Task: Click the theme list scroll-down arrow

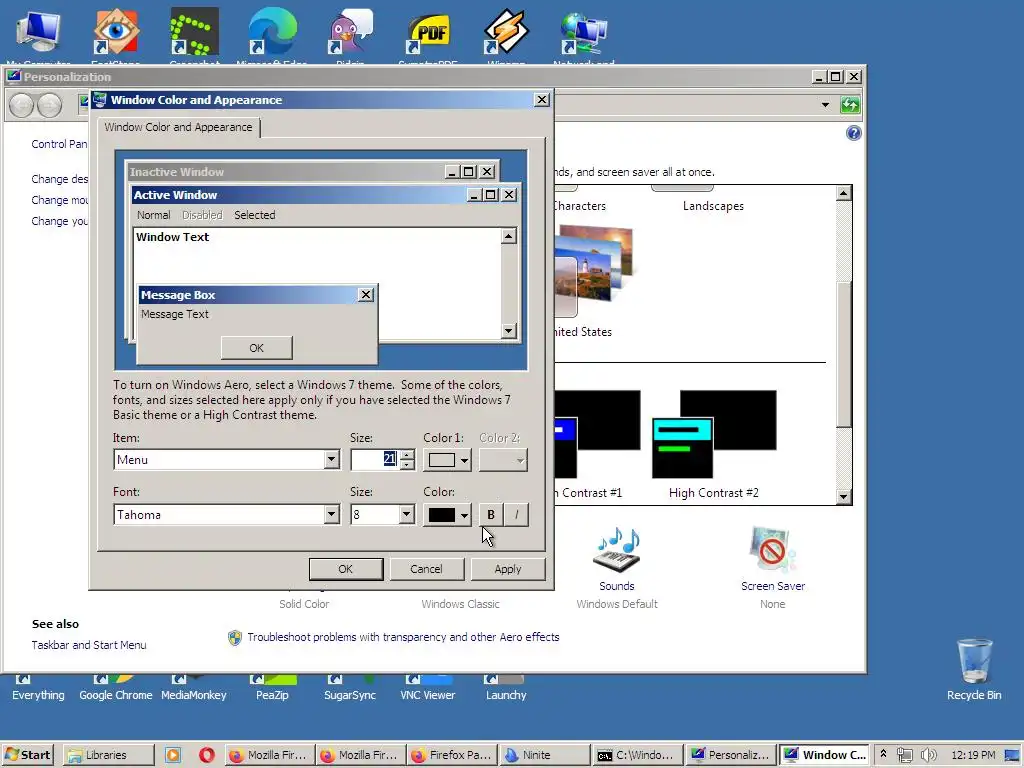Action: click(843, 496)
